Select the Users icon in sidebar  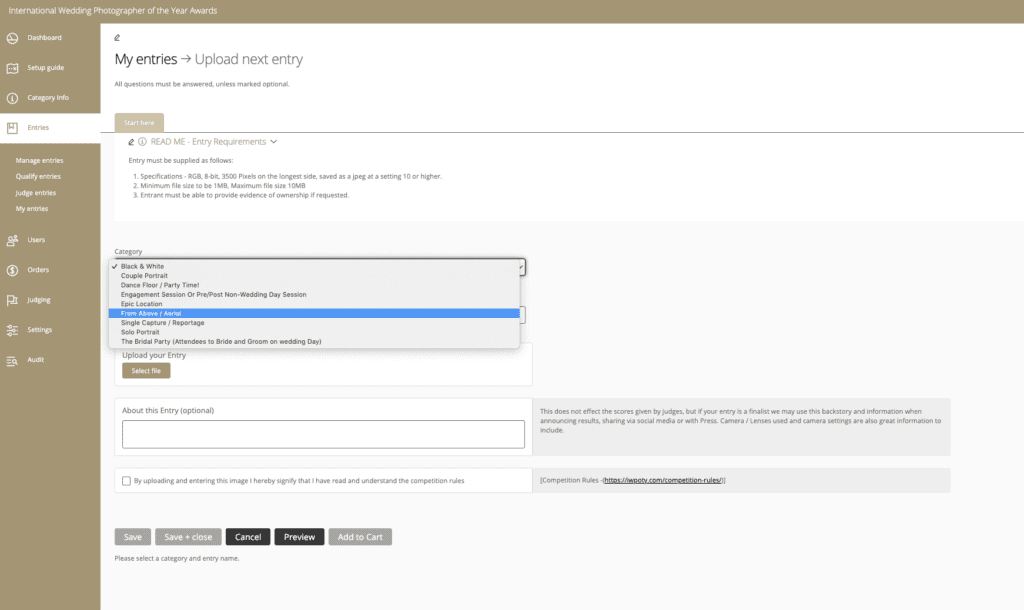click(12, 240)
